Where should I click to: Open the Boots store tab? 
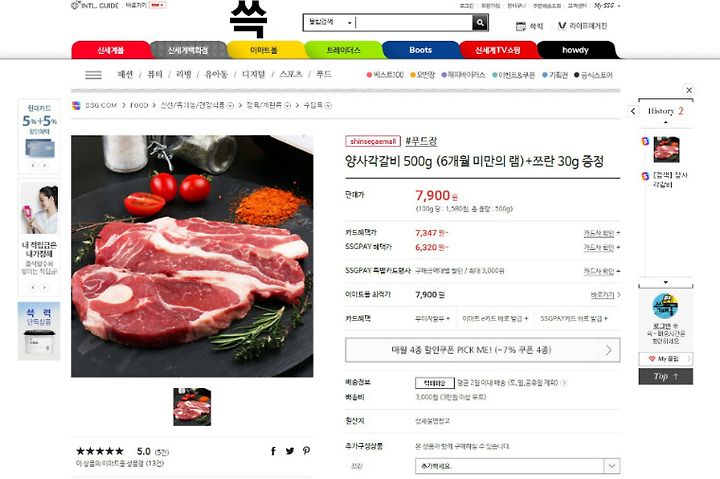(420, 50)
